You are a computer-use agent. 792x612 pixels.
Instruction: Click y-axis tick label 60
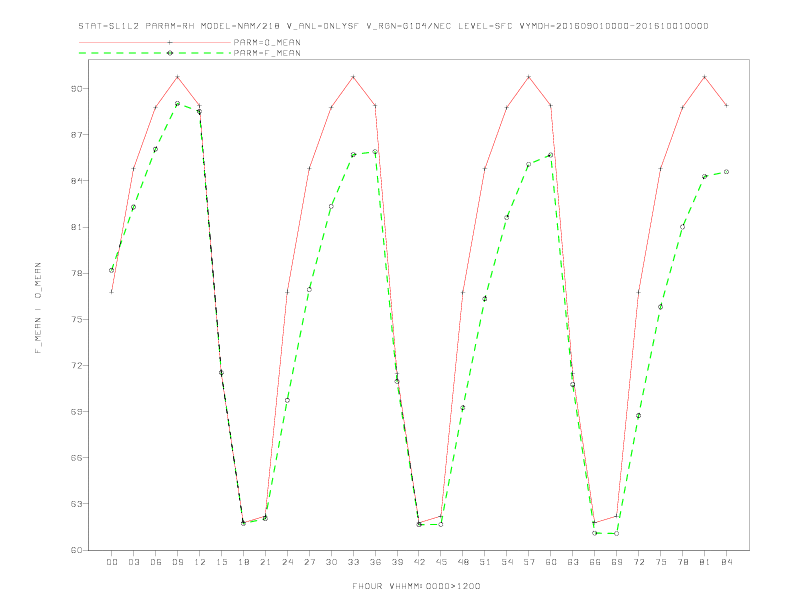pos(76,550)
